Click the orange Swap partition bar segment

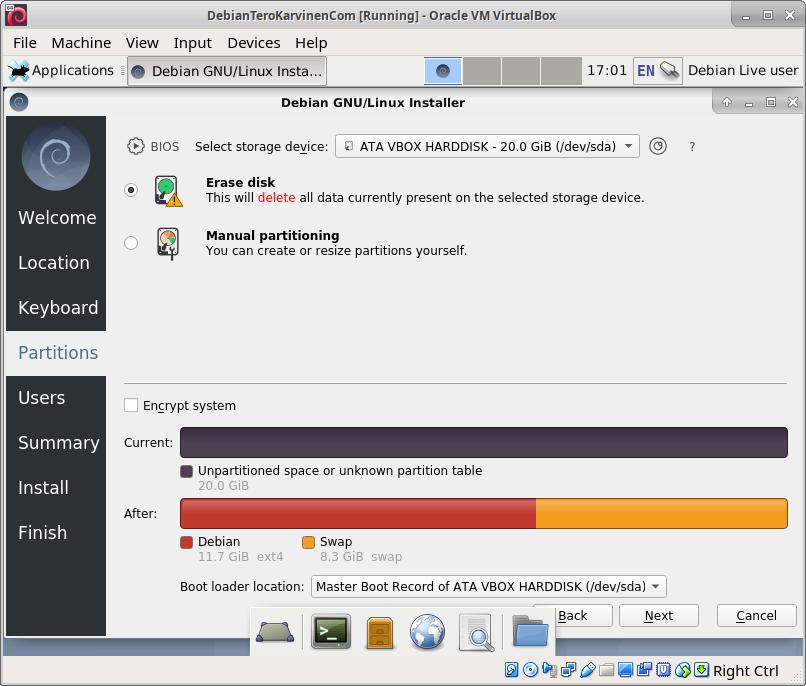coord(661,513)
